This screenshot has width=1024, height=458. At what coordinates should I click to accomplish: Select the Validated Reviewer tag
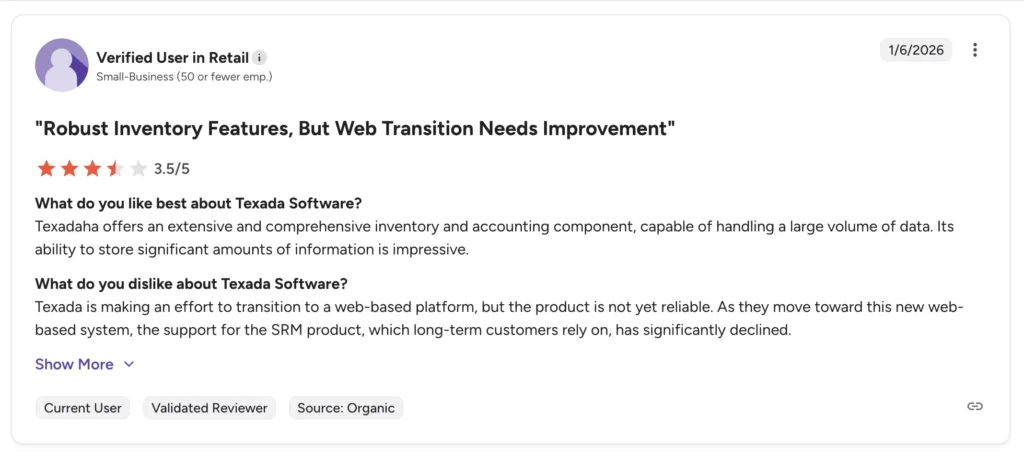pos(211,408)
